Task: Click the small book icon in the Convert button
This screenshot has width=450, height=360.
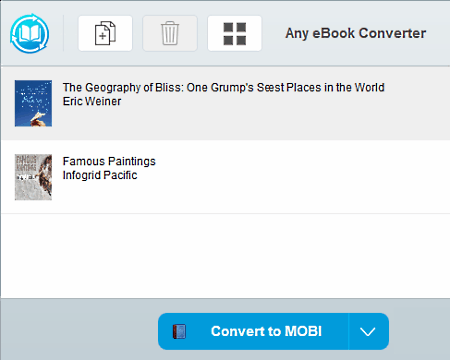Action: pyautogui.click(x=179, y=332)
